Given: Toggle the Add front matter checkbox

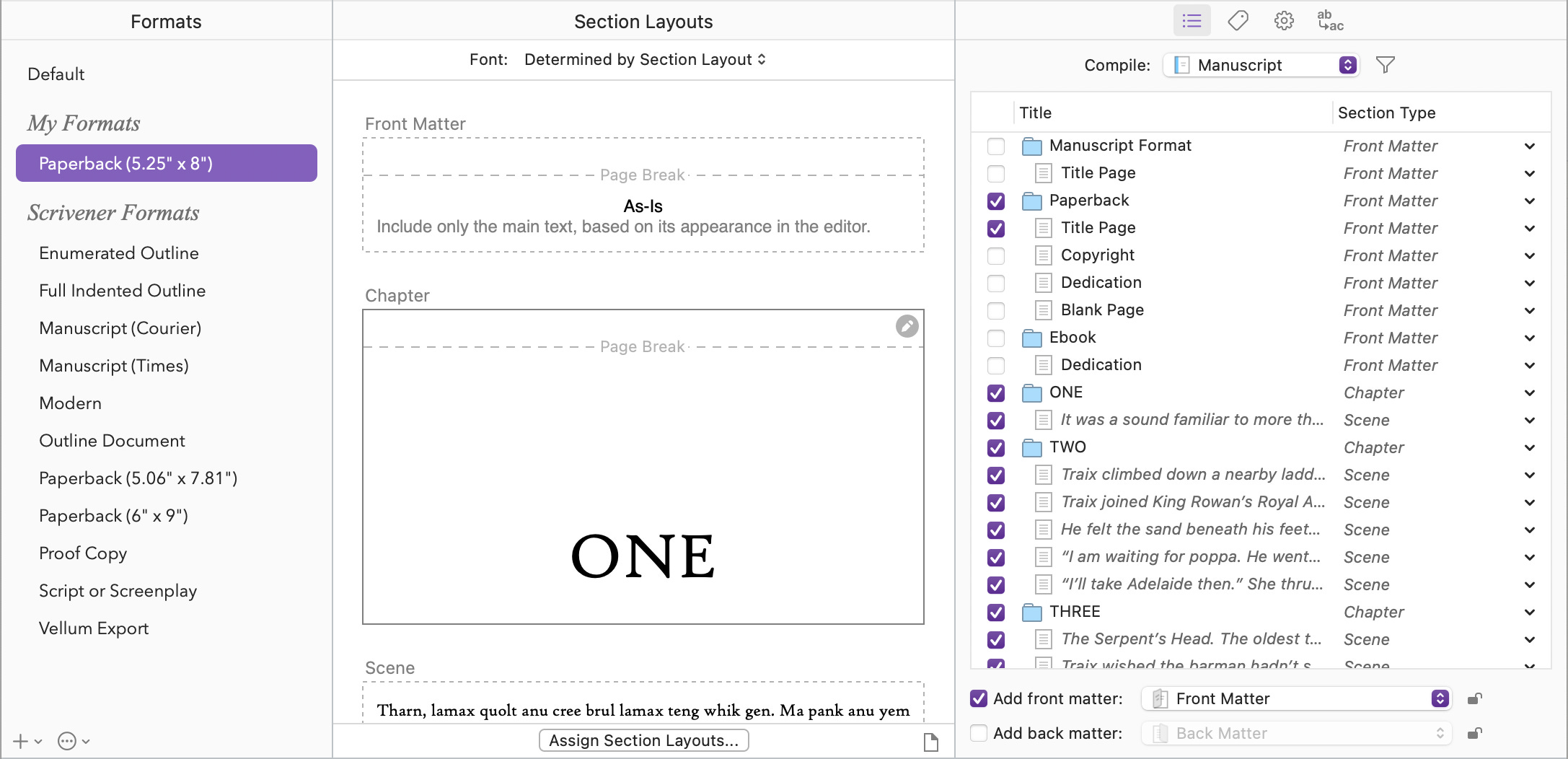Looking at the screenshot, I should tap(979, 698).
